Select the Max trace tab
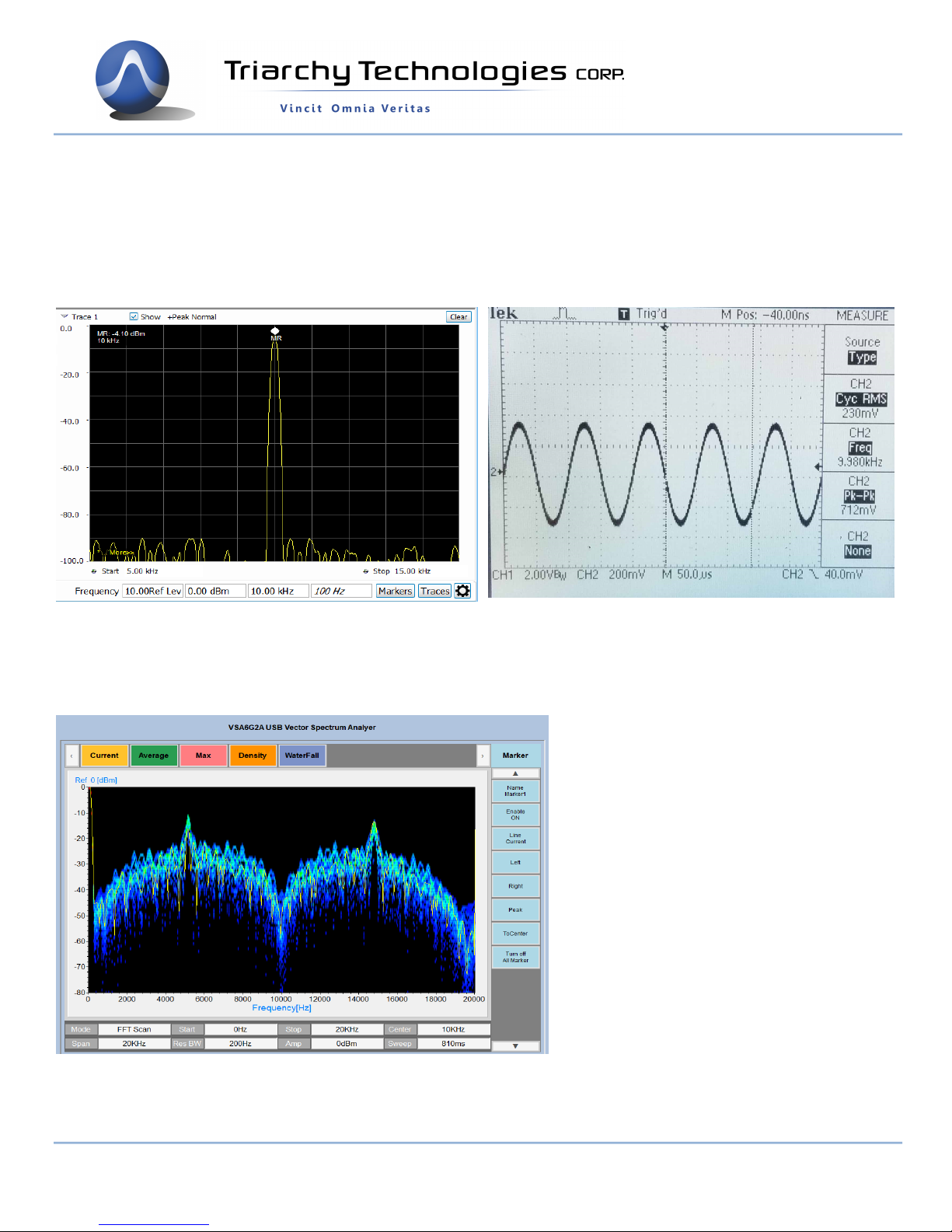Viewport: 952px width, 1232px height. (203, 756)
